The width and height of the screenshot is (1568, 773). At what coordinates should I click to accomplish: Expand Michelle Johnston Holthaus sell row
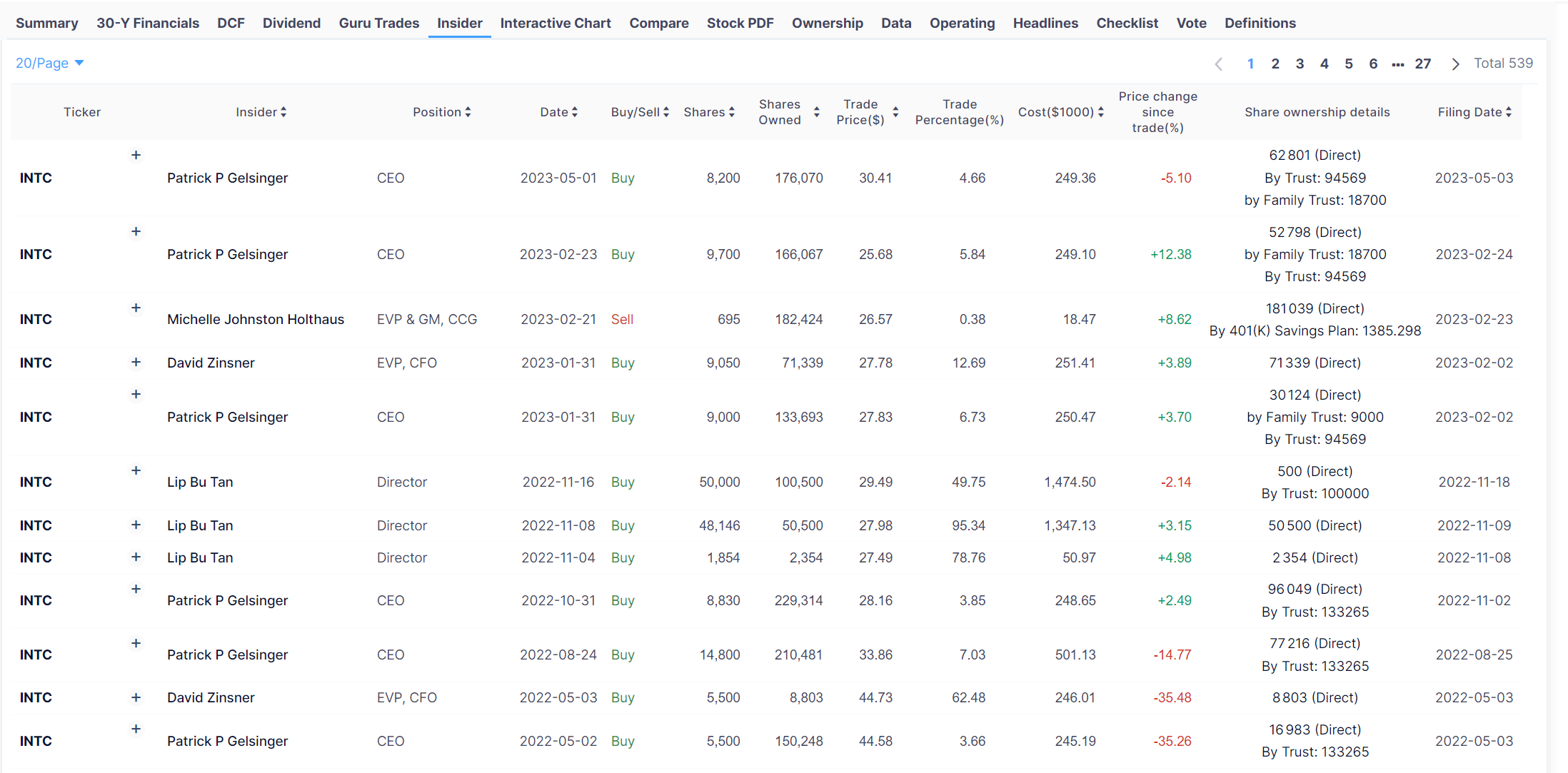point(136,308)
